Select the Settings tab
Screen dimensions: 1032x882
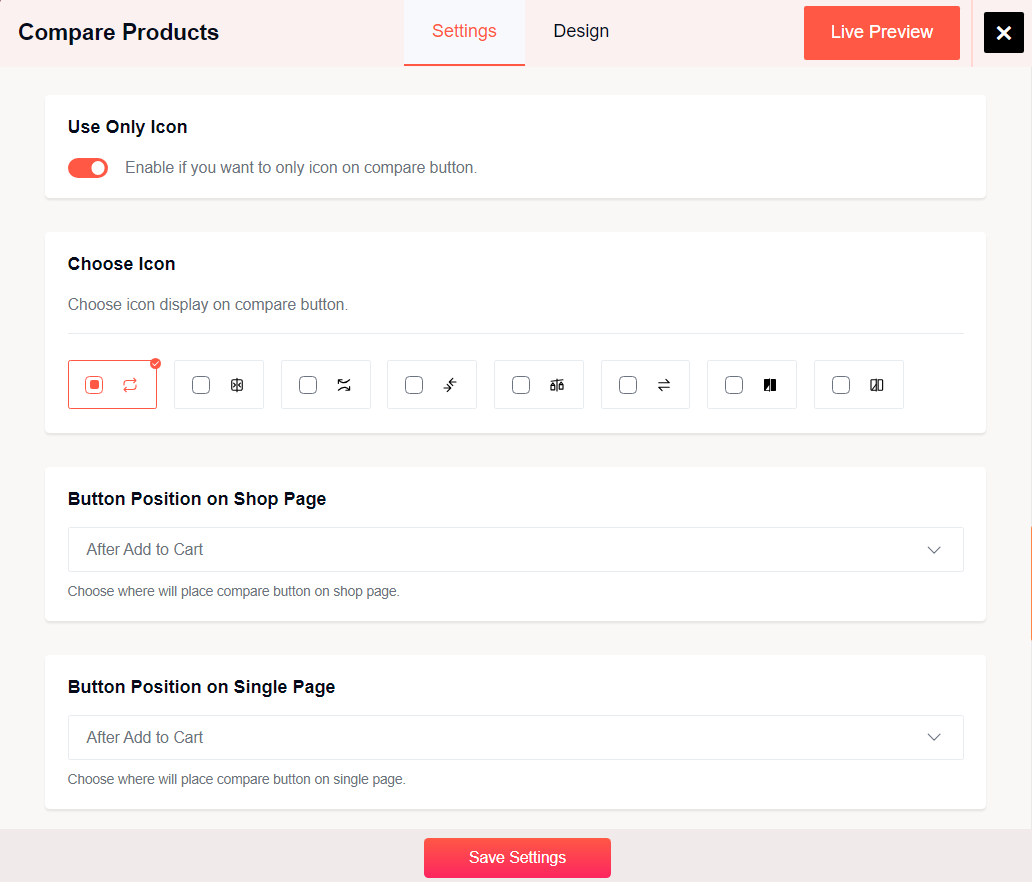[x=464, y=31]
